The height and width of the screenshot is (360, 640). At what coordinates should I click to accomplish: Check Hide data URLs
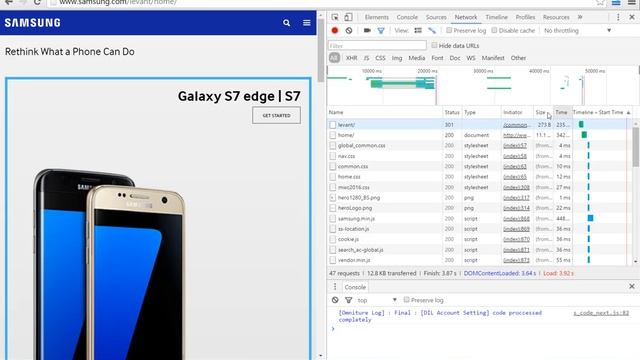(x=434, y=45)
